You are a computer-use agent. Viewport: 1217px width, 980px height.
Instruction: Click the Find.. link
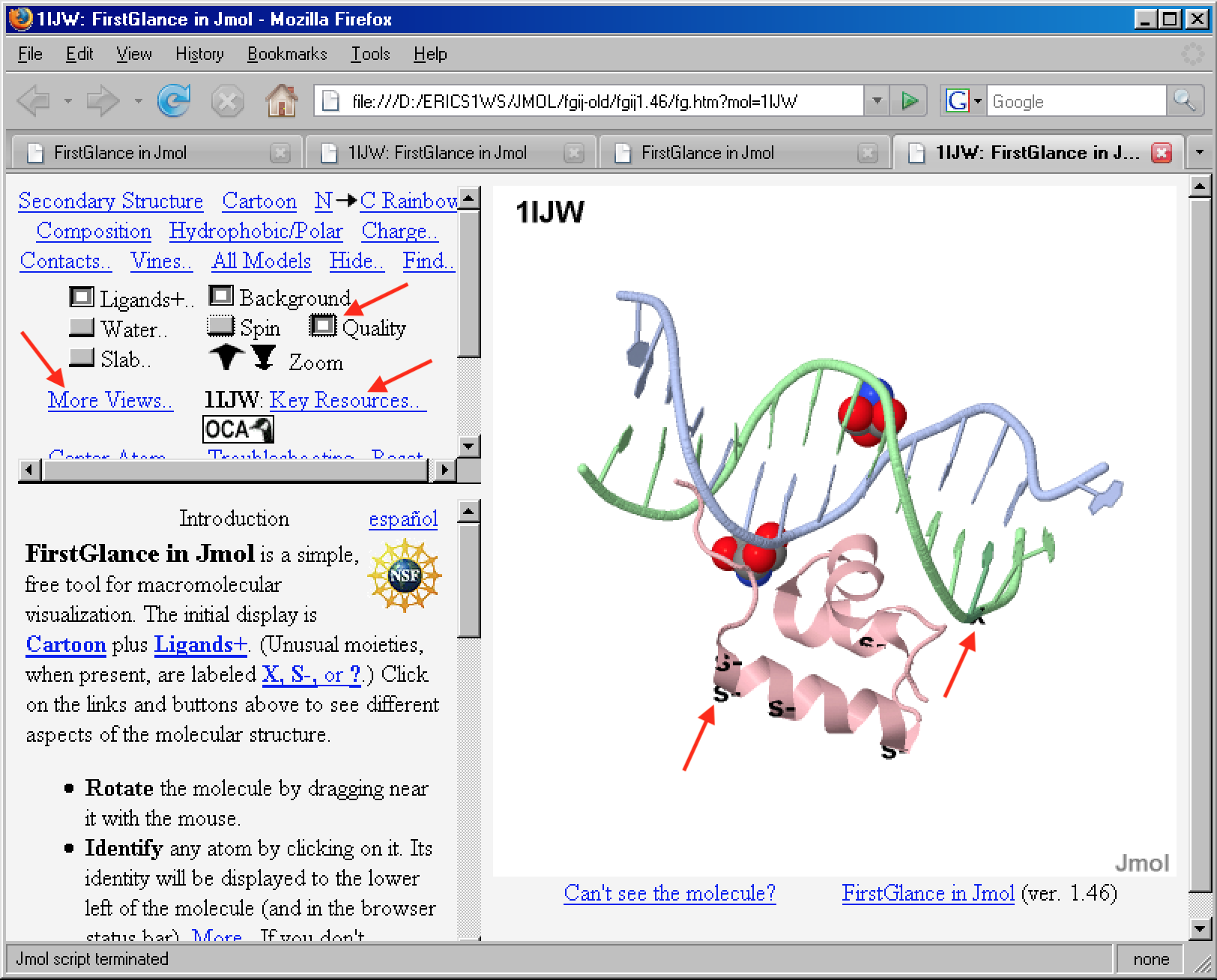pyautogui.click(x=429, y=261)
